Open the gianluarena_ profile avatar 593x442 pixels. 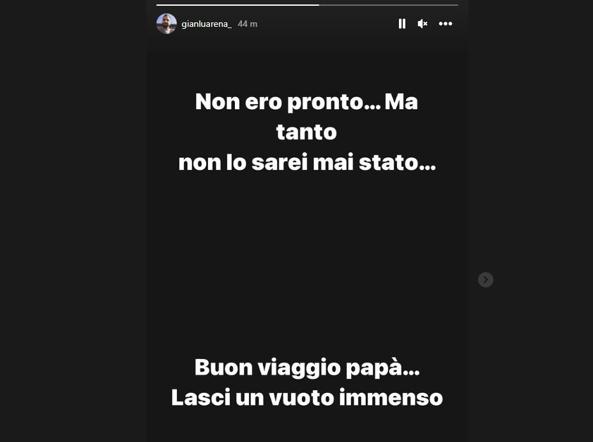coord(166,24)
